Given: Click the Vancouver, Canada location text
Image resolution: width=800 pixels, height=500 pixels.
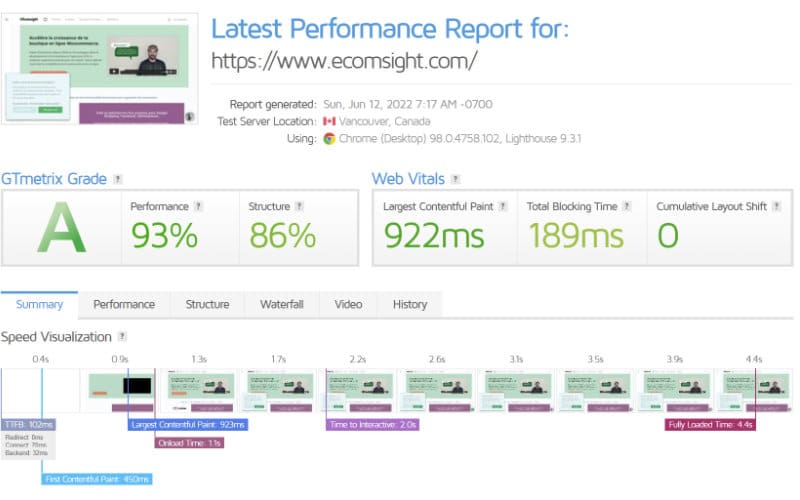Looking at the screenshot, I should [x=385, y=121].
